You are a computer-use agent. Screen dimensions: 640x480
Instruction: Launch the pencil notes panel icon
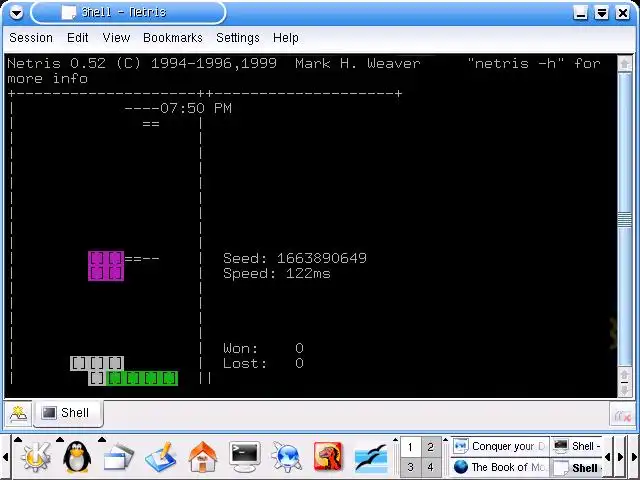[x=161, y=458]
